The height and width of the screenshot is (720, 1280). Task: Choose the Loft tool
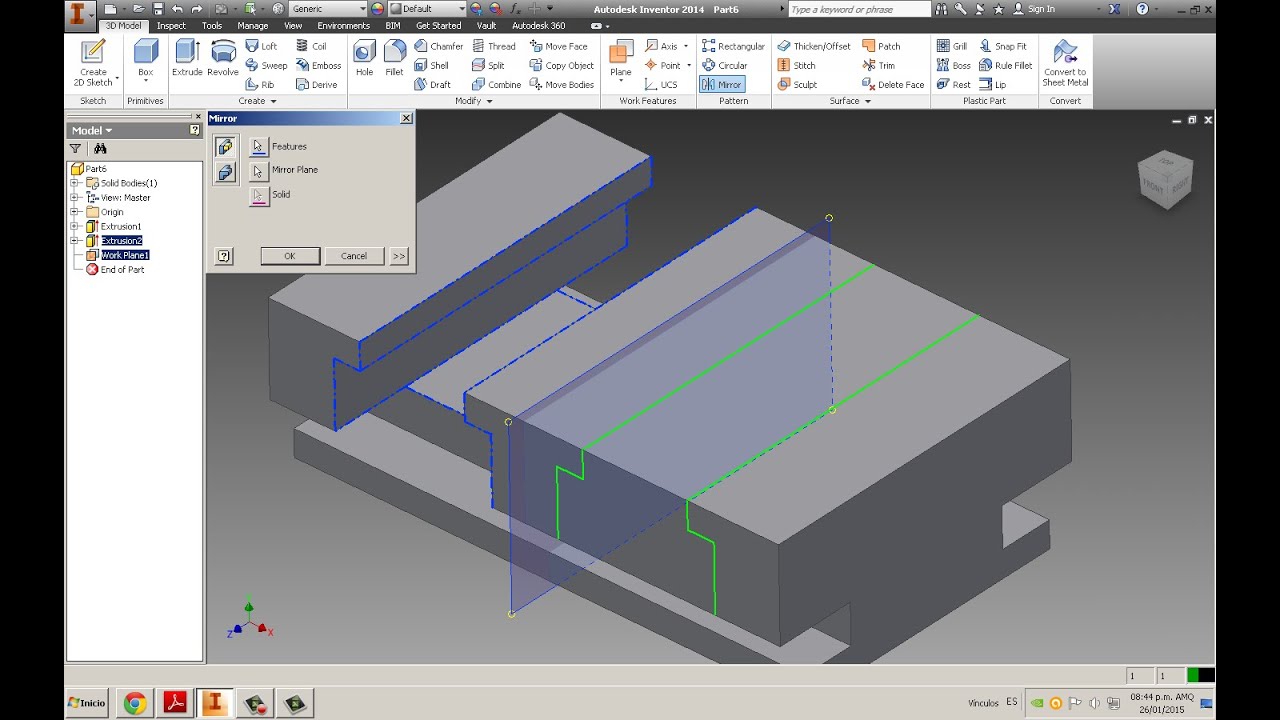[x=262, y=46]
